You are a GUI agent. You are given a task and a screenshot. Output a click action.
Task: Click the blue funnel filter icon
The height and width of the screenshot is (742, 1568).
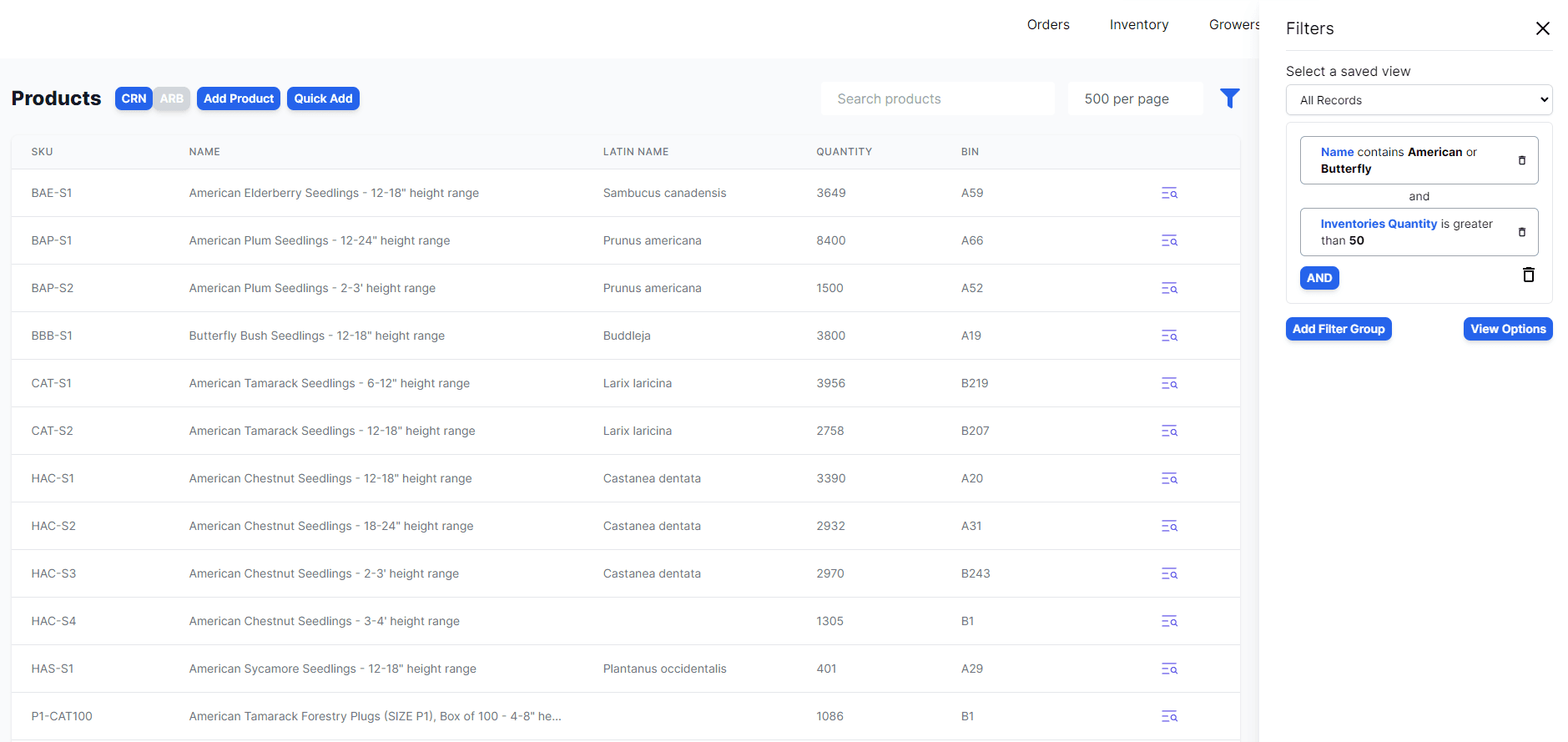pos(1229,98)
